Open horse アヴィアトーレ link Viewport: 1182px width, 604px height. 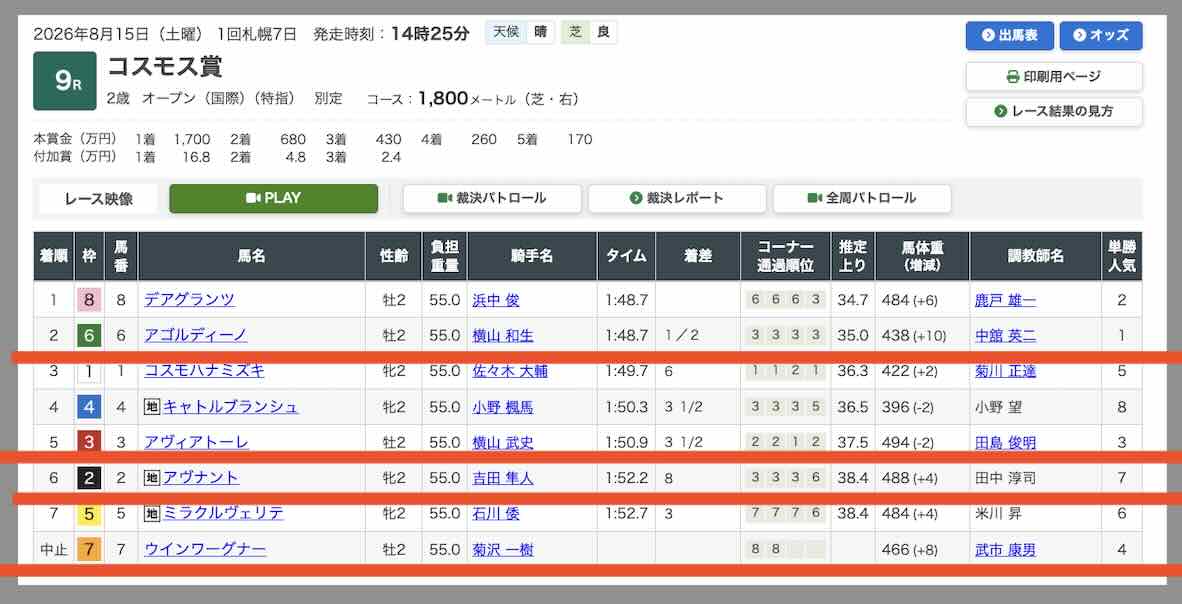196,442
